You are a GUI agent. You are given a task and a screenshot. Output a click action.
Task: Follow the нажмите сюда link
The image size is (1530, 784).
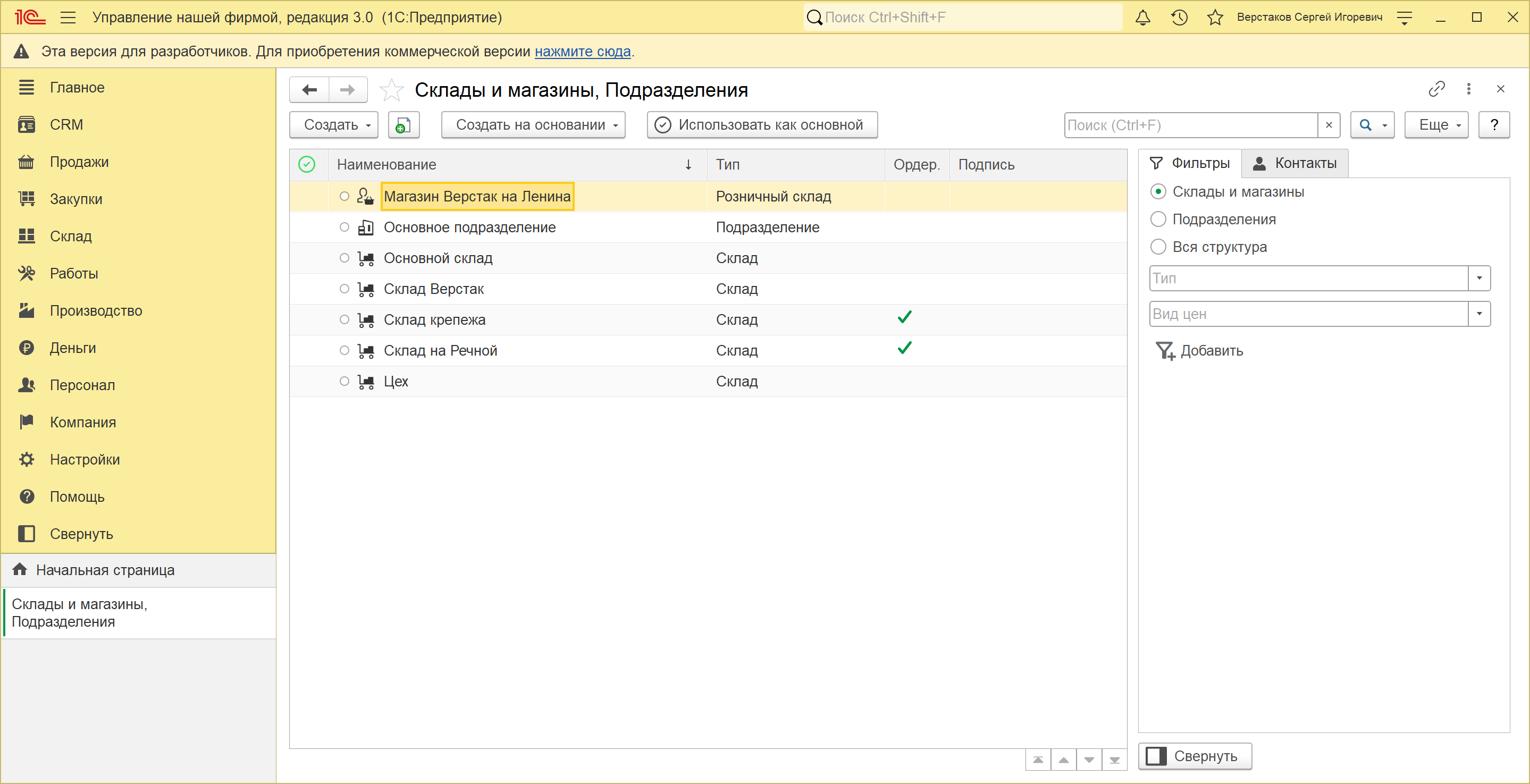(x=582, y=52)
